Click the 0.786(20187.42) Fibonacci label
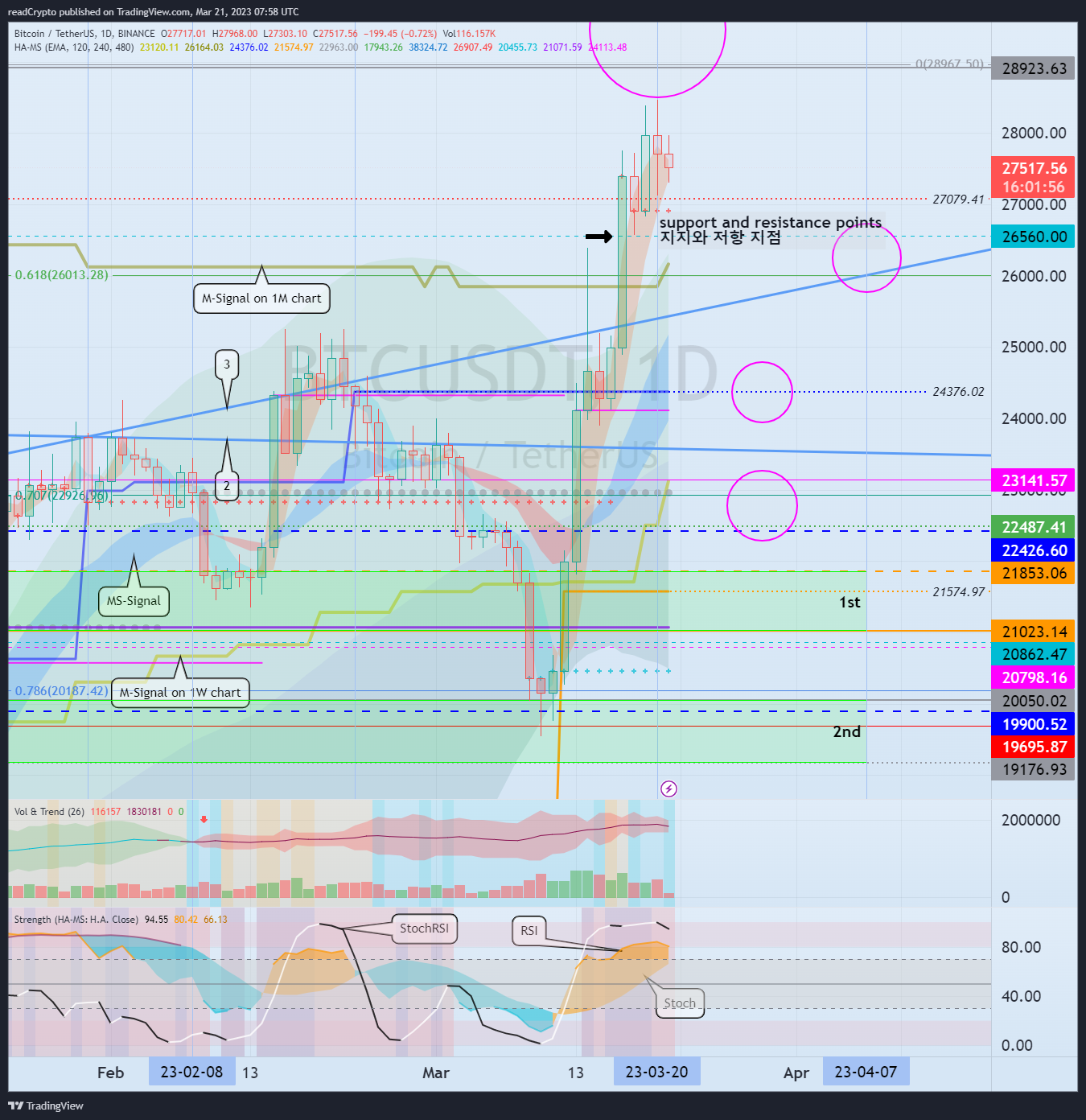1086x1120 pixels. click(x=61, y=691)
